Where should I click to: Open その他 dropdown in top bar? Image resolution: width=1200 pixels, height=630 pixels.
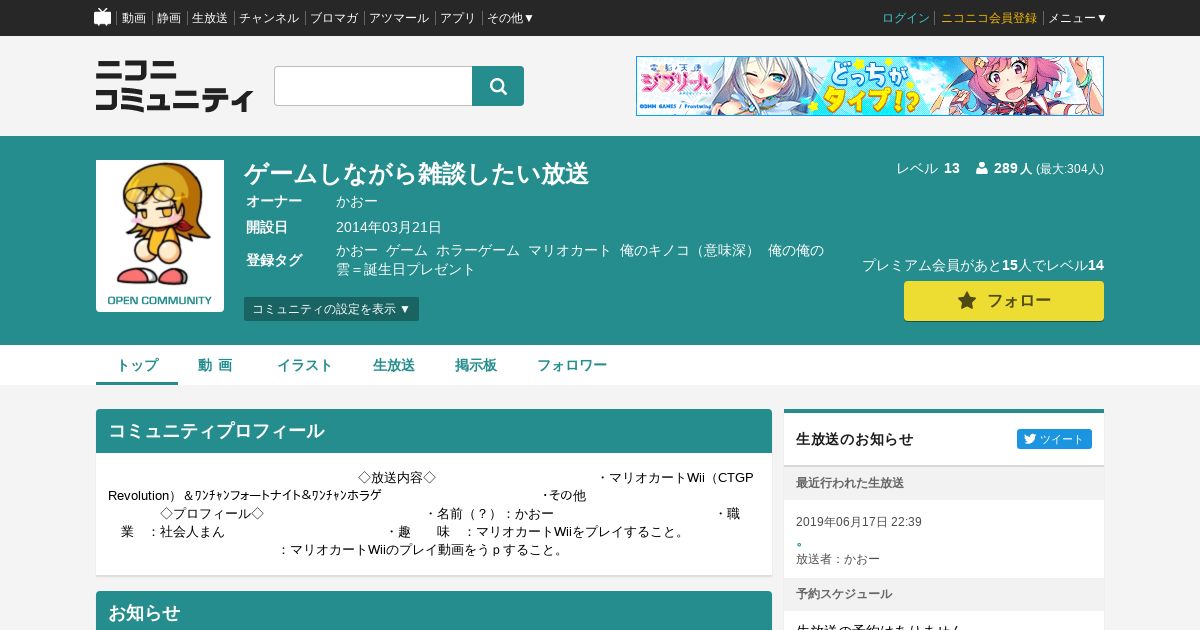[x=510, y=18]
